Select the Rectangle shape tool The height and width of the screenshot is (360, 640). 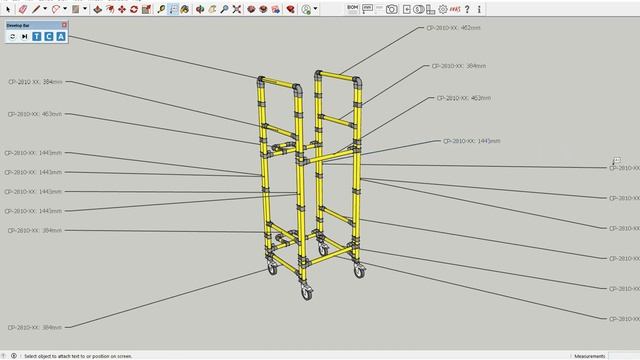(76, 9)
